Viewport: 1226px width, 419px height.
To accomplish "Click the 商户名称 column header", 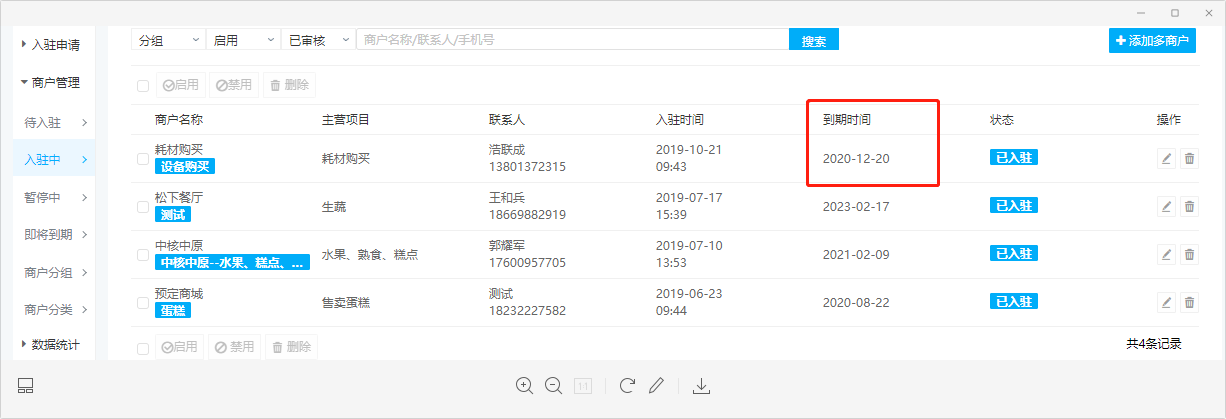I will tap(179, 120).
